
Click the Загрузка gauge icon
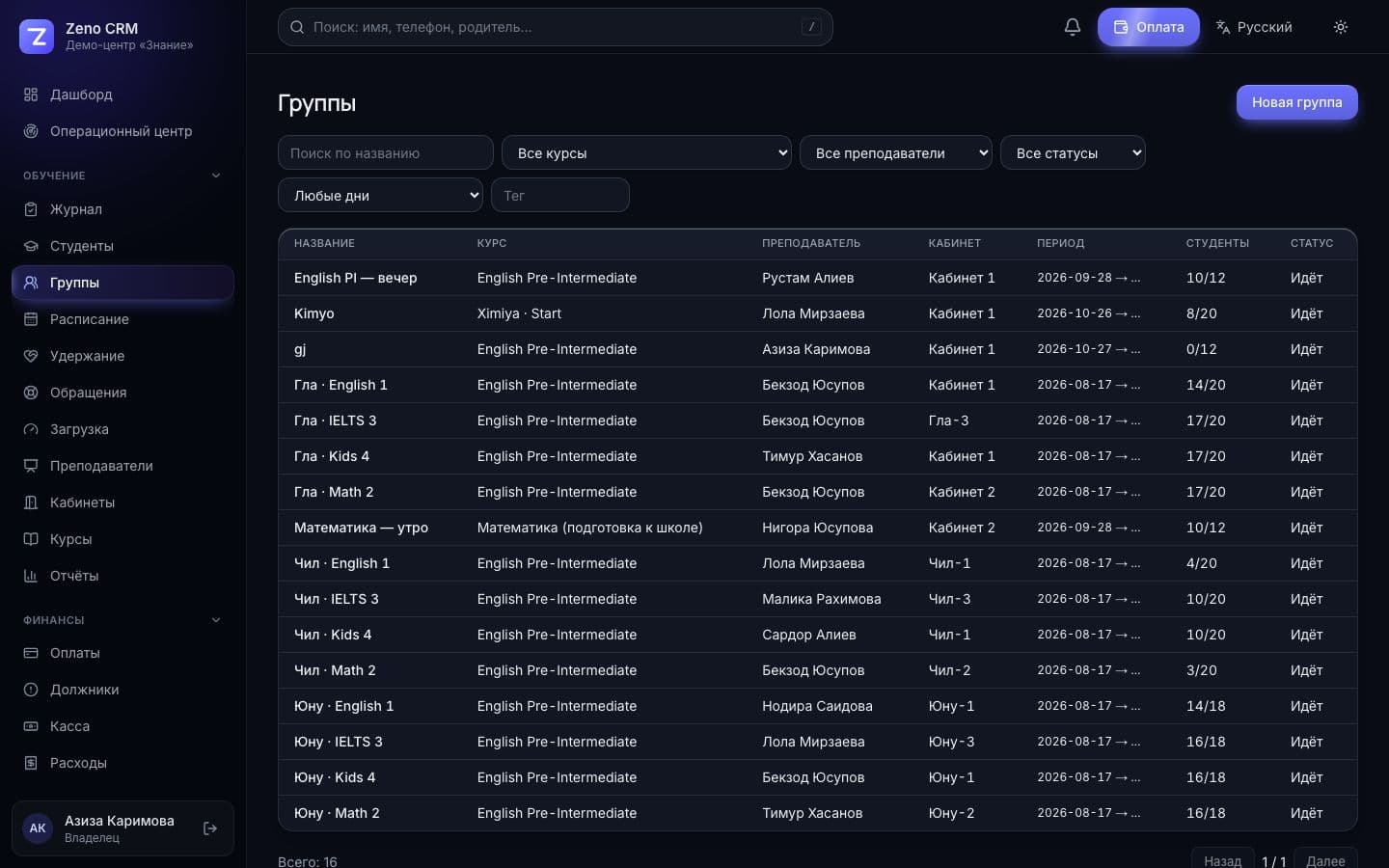(31, 429)
